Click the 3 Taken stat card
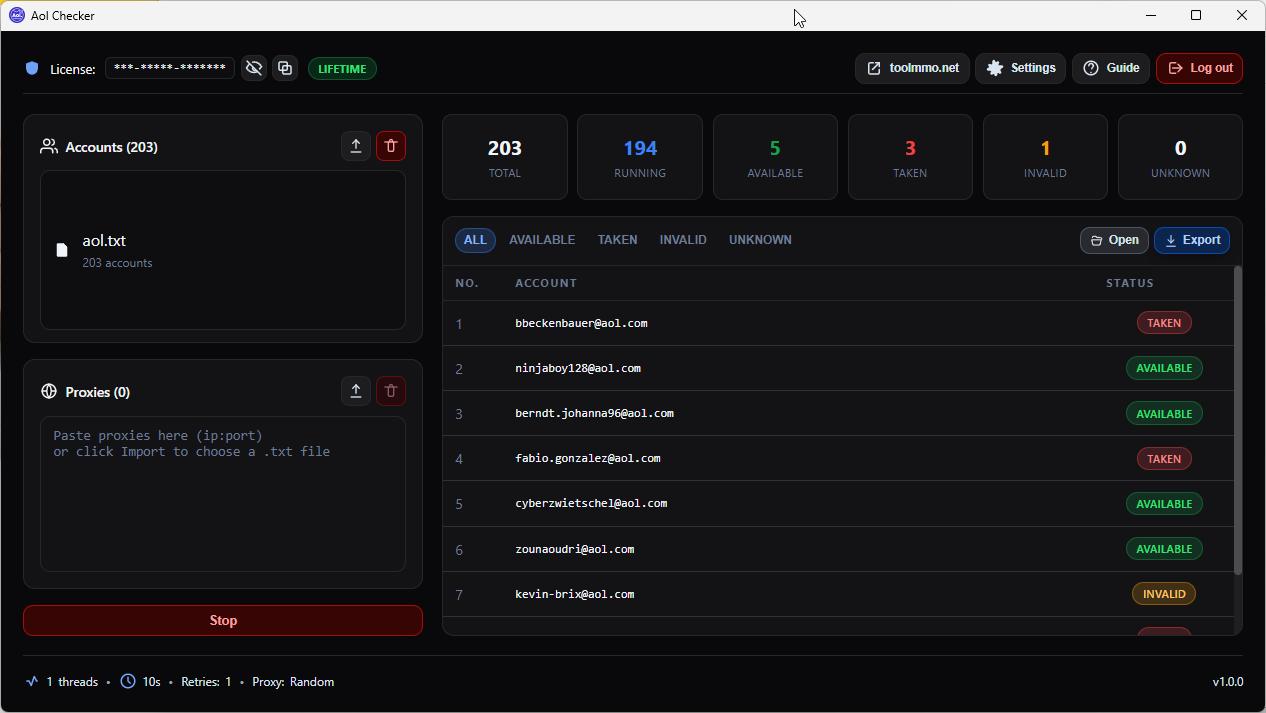 pyautogui.click(x=910, y=157)
